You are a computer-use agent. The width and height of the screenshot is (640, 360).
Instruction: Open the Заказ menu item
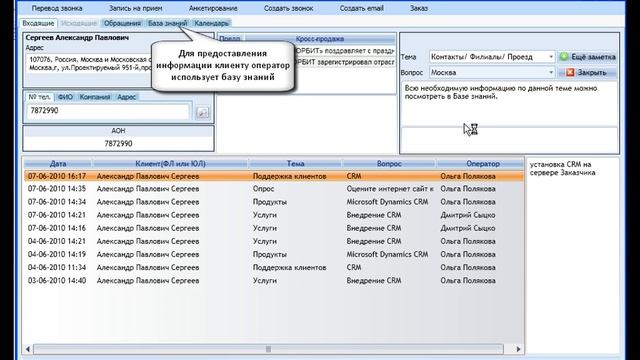tap(419, 8)
